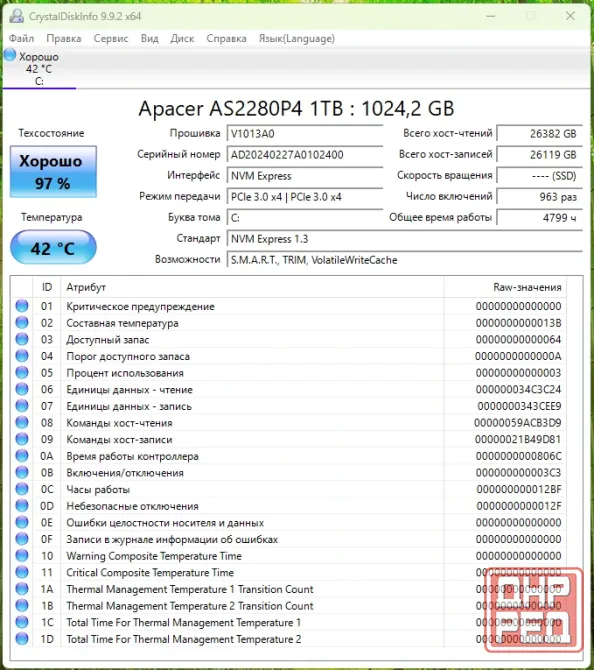Click the host writes value 26119 GB
This screenshot has width=594, height=670.
[539, 155]
